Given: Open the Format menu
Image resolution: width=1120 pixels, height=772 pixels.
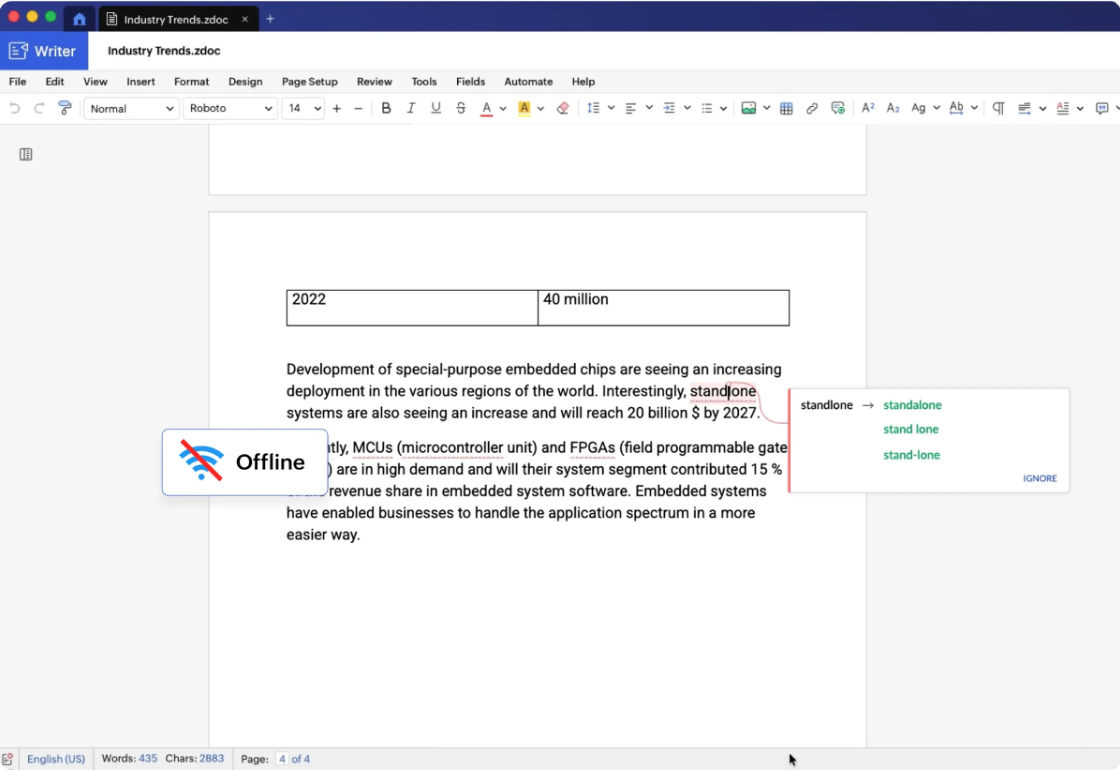Looking at the screenshot, I should 191,81.
